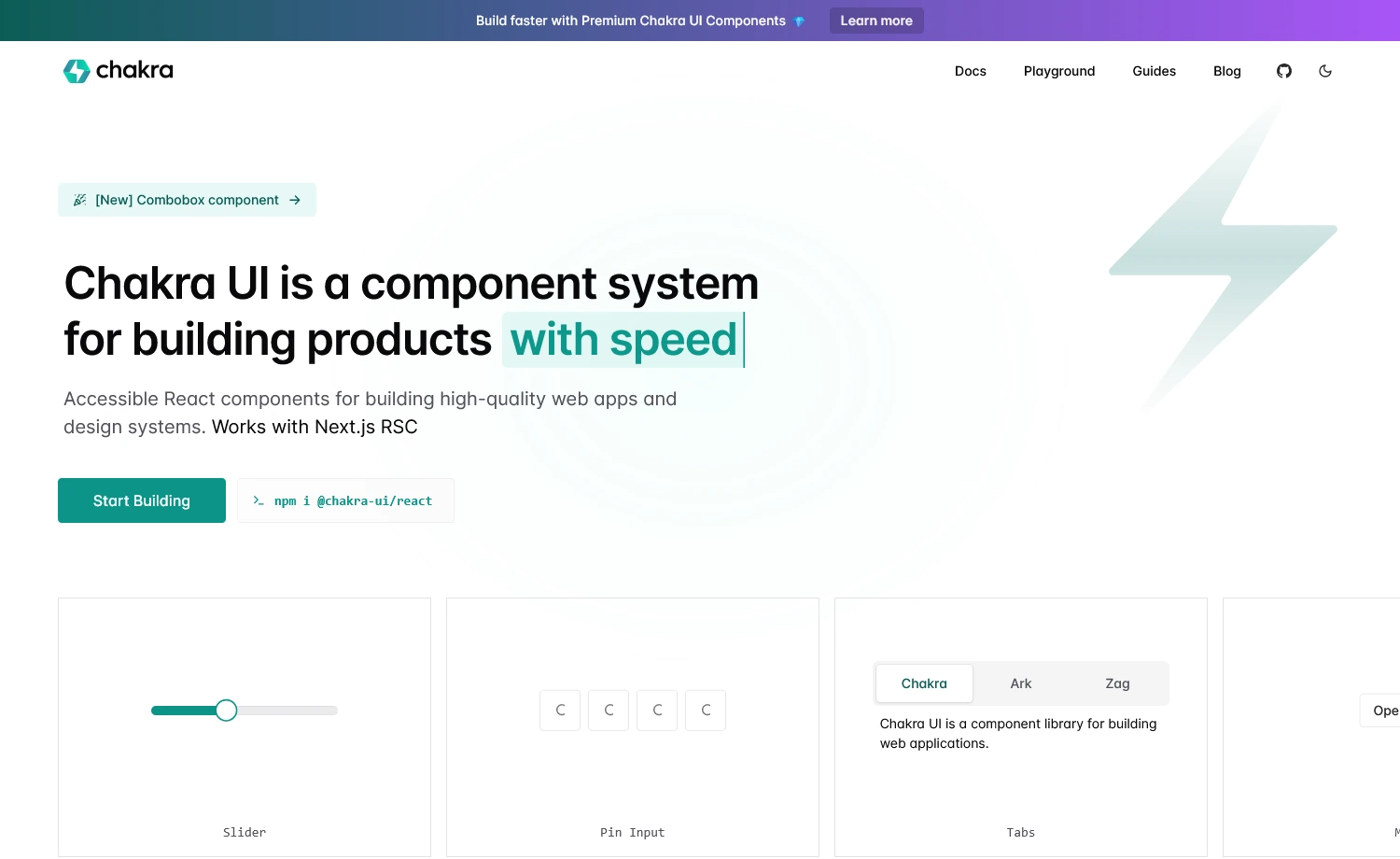This screenshot has height=859, width=1400.
Task: Click the slider handle in the Slider demo
Action: (226, 711)
